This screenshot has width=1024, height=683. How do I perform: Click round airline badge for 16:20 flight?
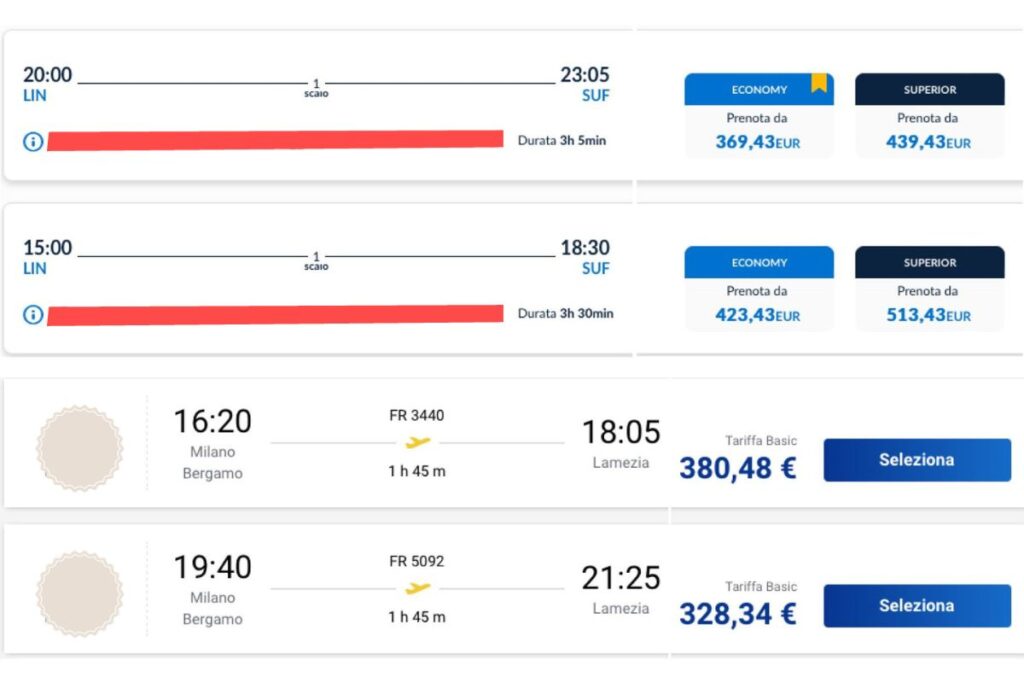tap(80, 448)
